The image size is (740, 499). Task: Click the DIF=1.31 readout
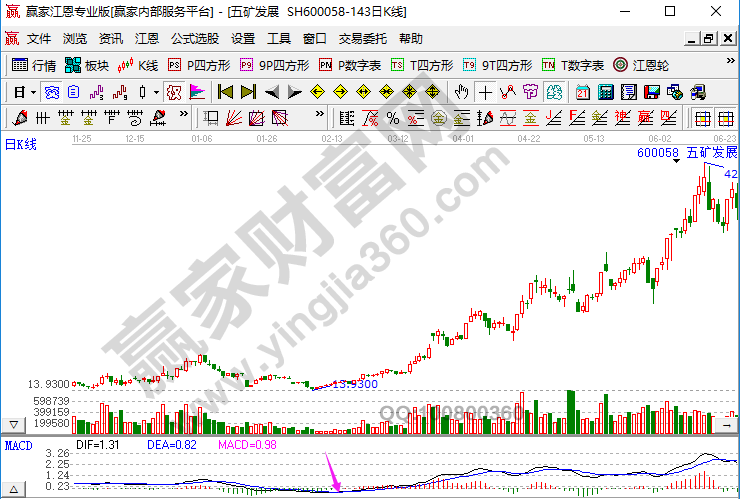(98, 445)
